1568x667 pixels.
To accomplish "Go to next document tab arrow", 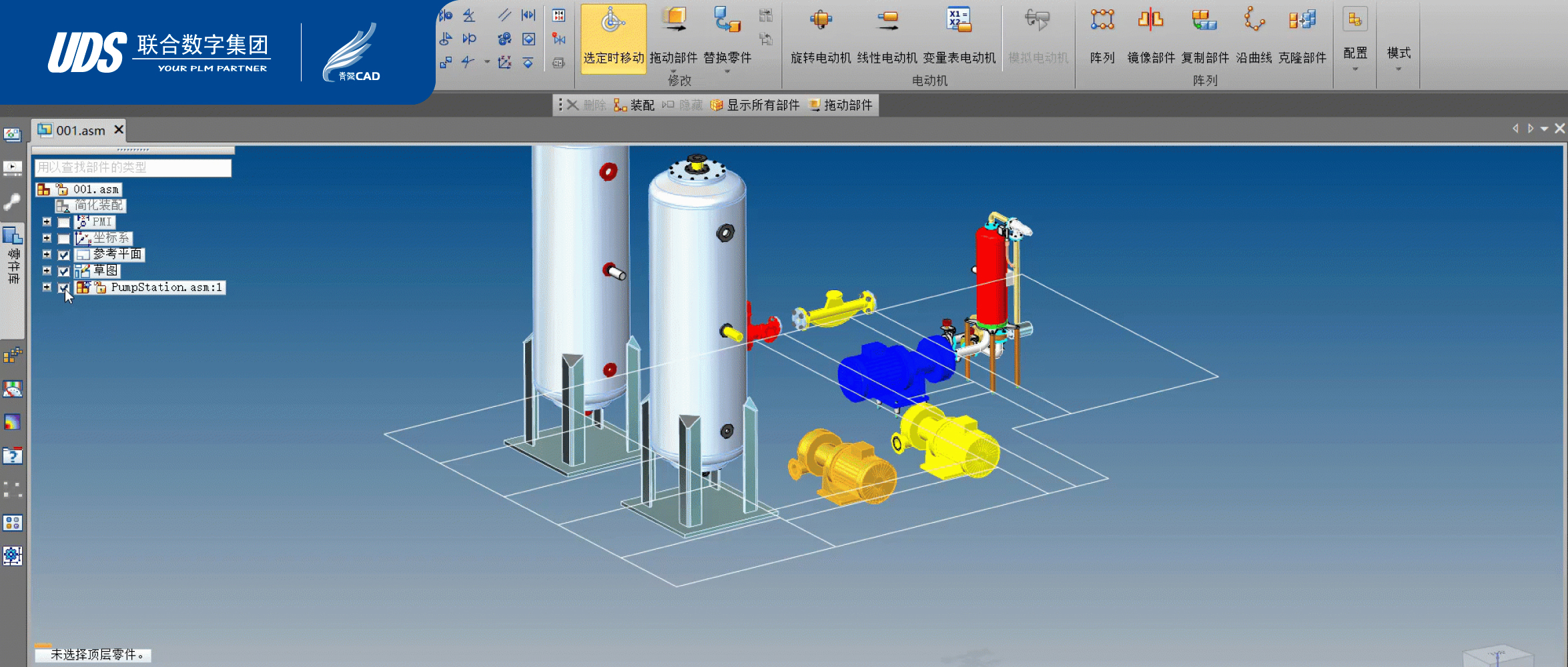I will (1530, 129).
